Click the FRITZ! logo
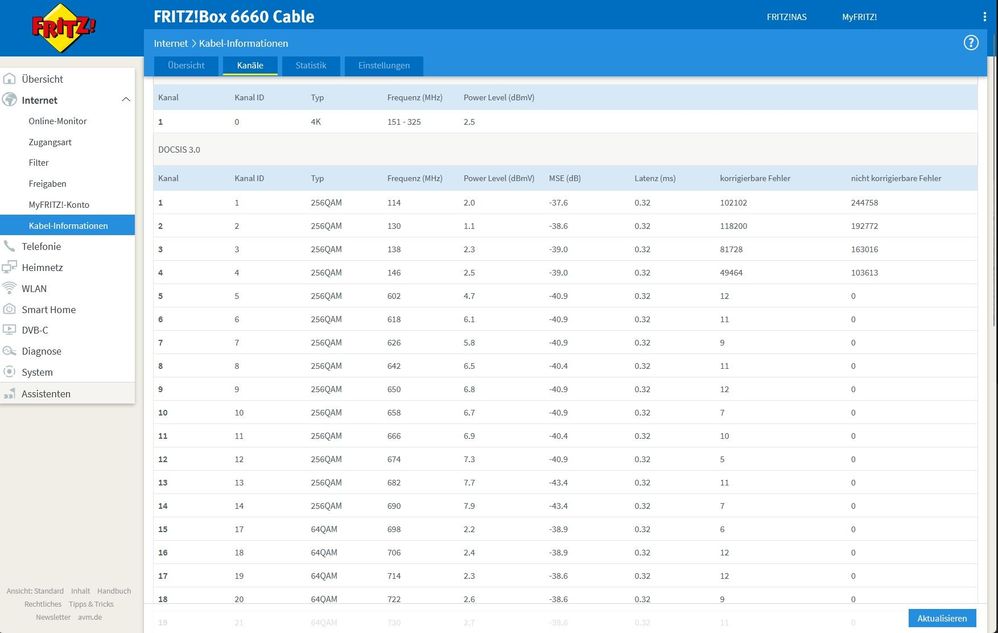998x633 pixels. click(64, 28)
